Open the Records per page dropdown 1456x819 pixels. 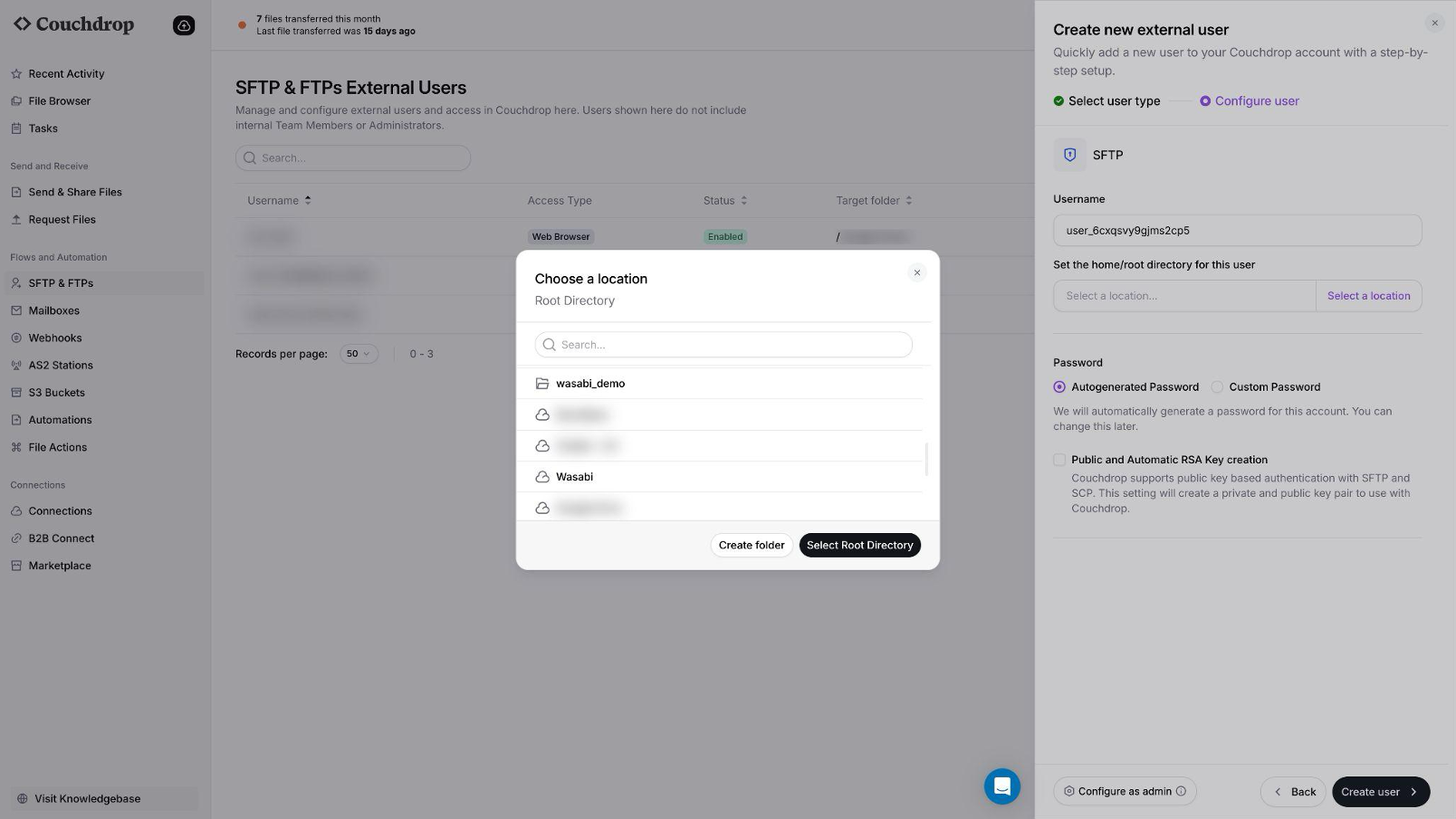[x=359, y=354]
